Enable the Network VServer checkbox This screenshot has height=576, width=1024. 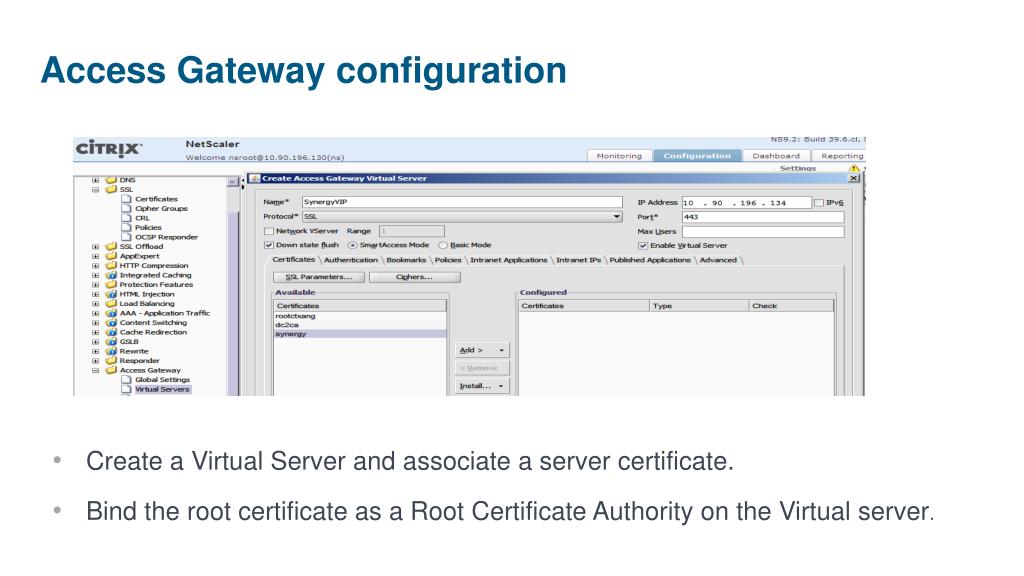pos(268,231)
